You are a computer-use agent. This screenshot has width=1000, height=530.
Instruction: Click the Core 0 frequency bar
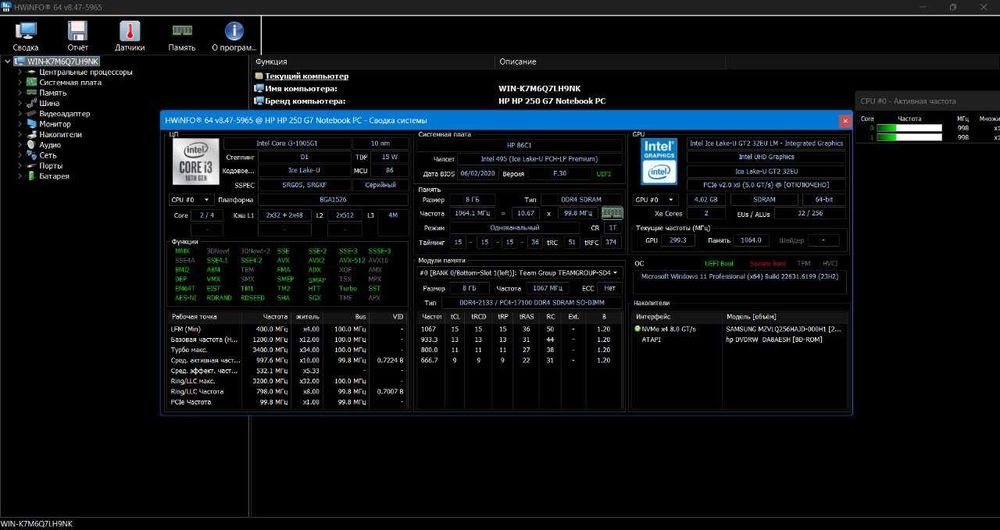pyautogui.click(x=909, y=128)
